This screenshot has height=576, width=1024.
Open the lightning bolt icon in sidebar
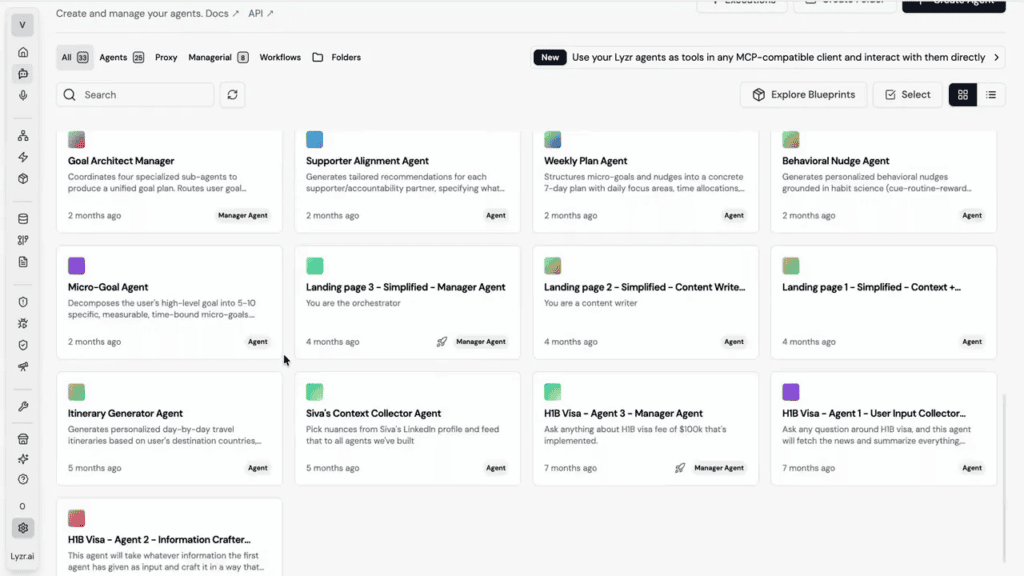pyautogui.click(x=23, y=157)
